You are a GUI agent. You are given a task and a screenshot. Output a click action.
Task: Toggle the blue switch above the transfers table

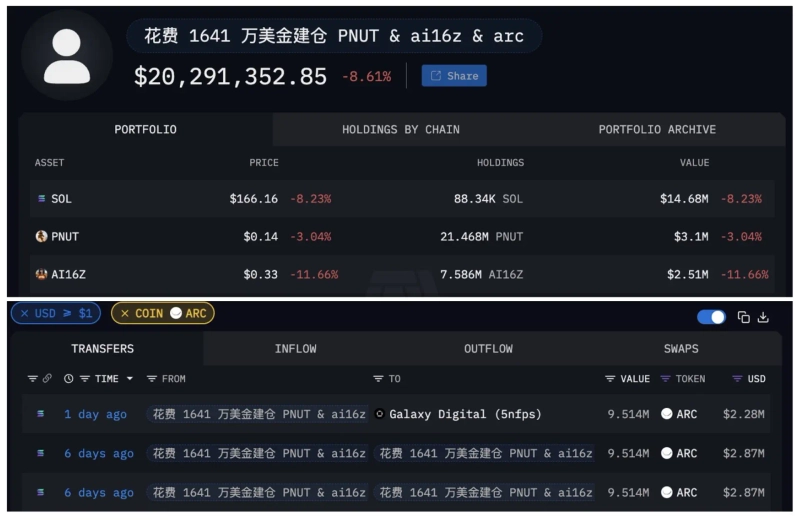[711, 317]
